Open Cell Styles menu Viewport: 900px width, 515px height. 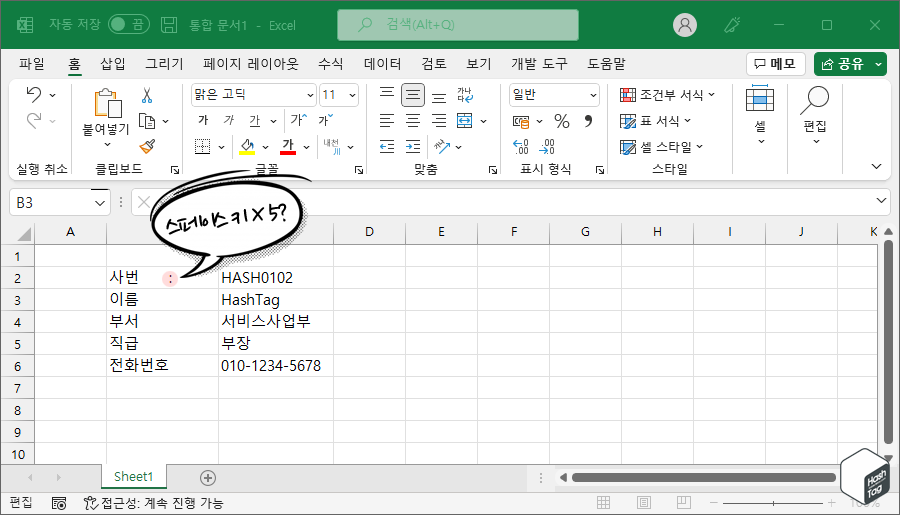661,147
